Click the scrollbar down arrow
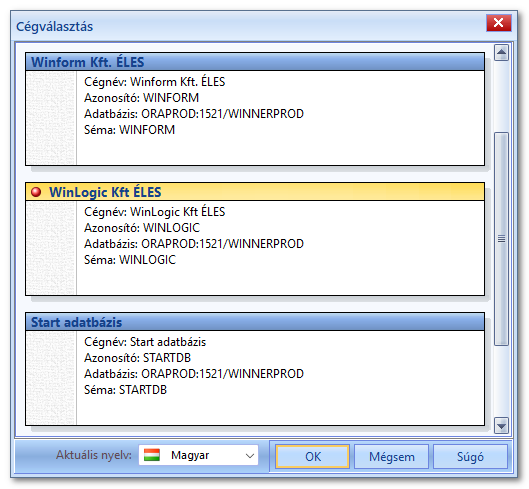This screenshot has height=489, width=529. click(501, 426)
